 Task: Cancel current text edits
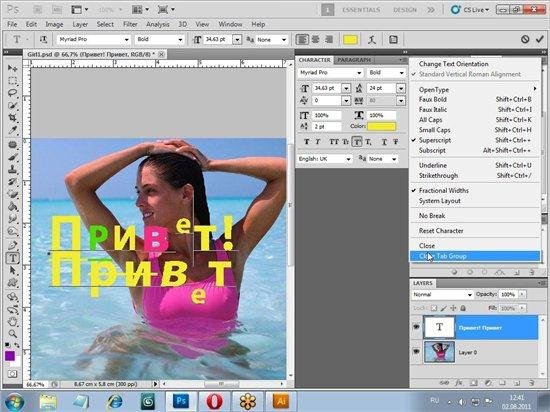click(x=525, y=39)
